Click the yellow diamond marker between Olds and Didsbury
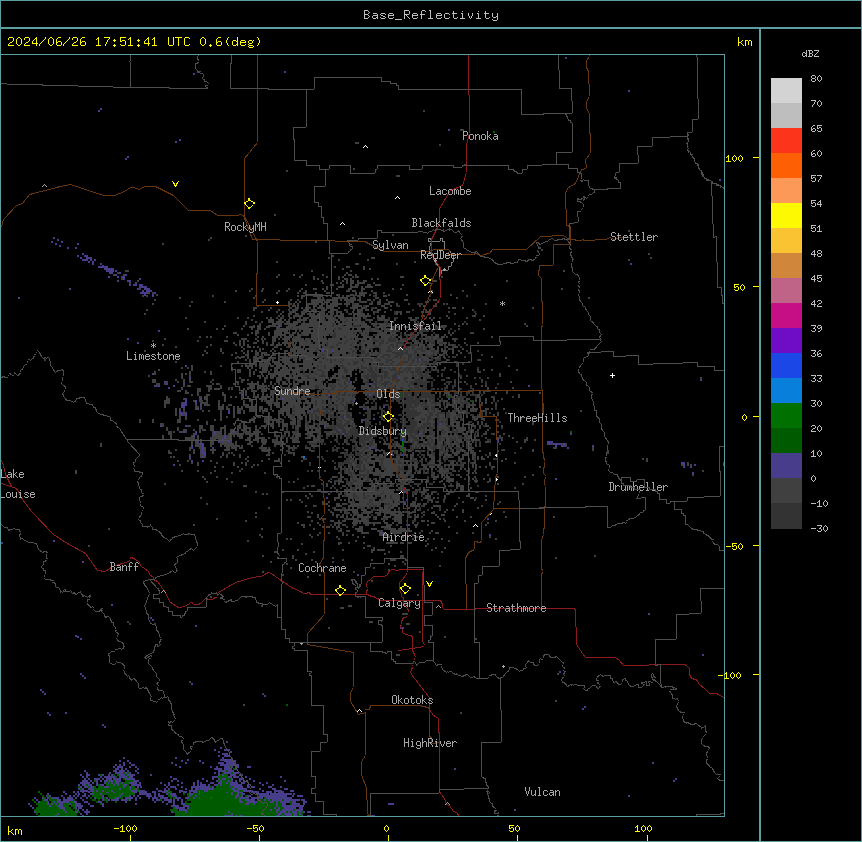 pos(388,417)
